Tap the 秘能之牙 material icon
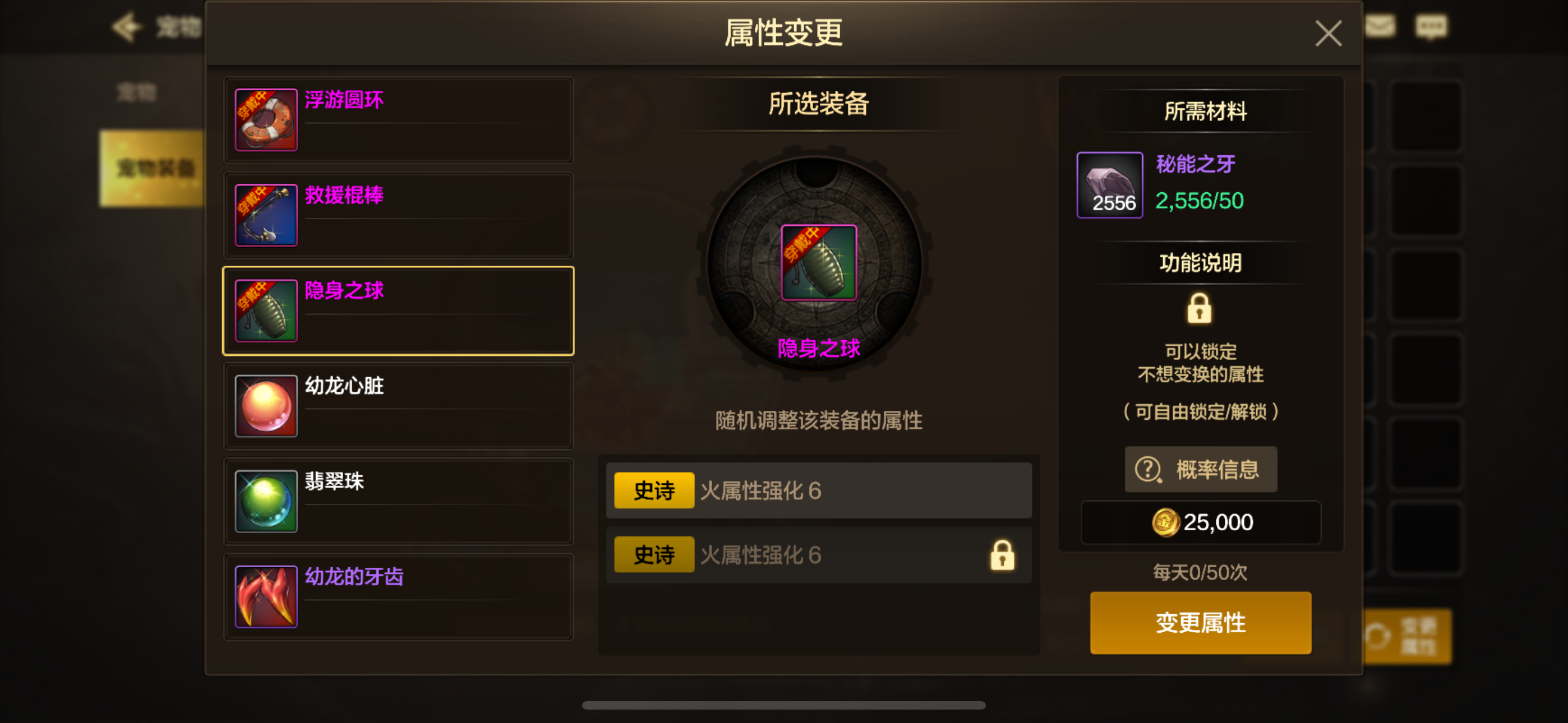Viewport: 1568px width, 723px height. [x=1110, y=185]
